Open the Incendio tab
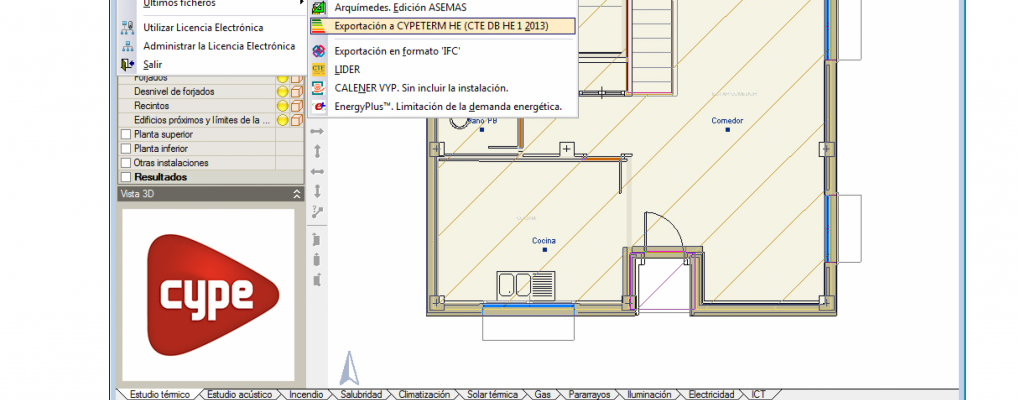 click(306, 394)
